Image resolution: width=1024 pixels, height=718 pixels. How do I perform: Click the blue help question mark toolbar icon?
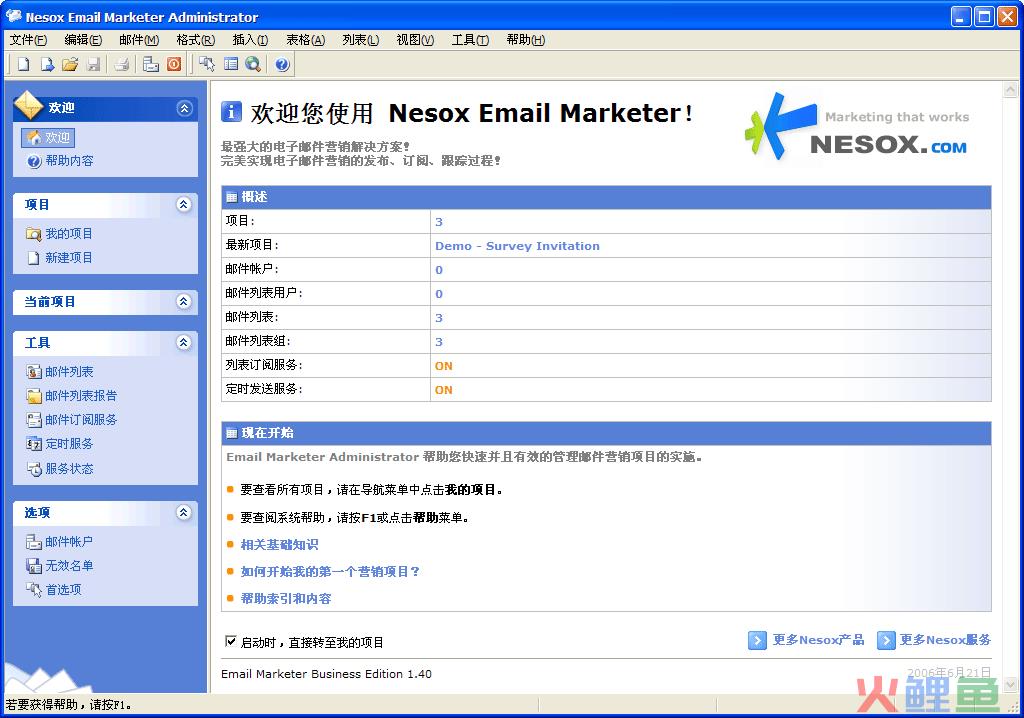[x=282, y=64]
